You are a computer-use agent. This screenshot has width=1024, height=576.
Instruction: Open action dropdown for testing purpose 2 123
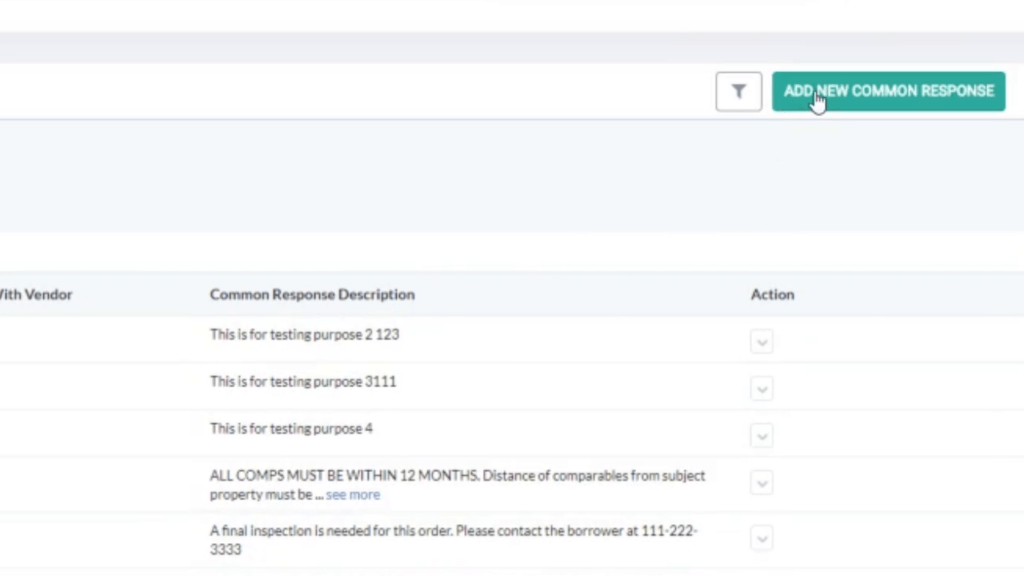point(761,342)
